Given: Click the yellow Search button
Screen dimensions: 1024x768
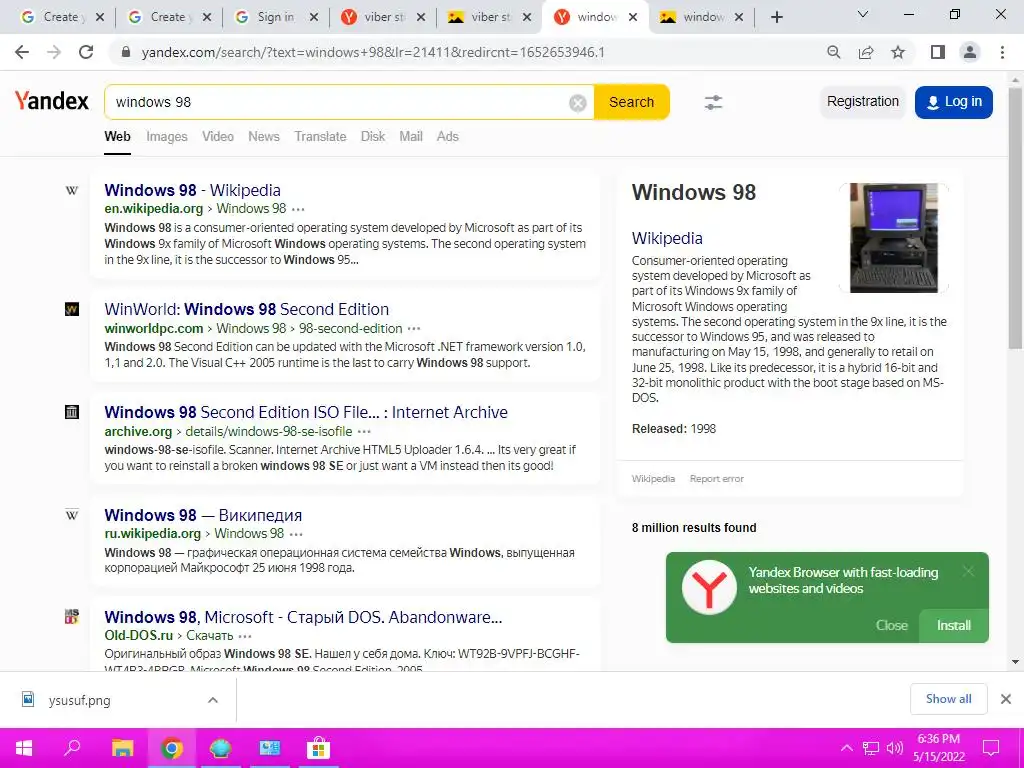Looking at the screenshot, I should (x=632, y=102).
